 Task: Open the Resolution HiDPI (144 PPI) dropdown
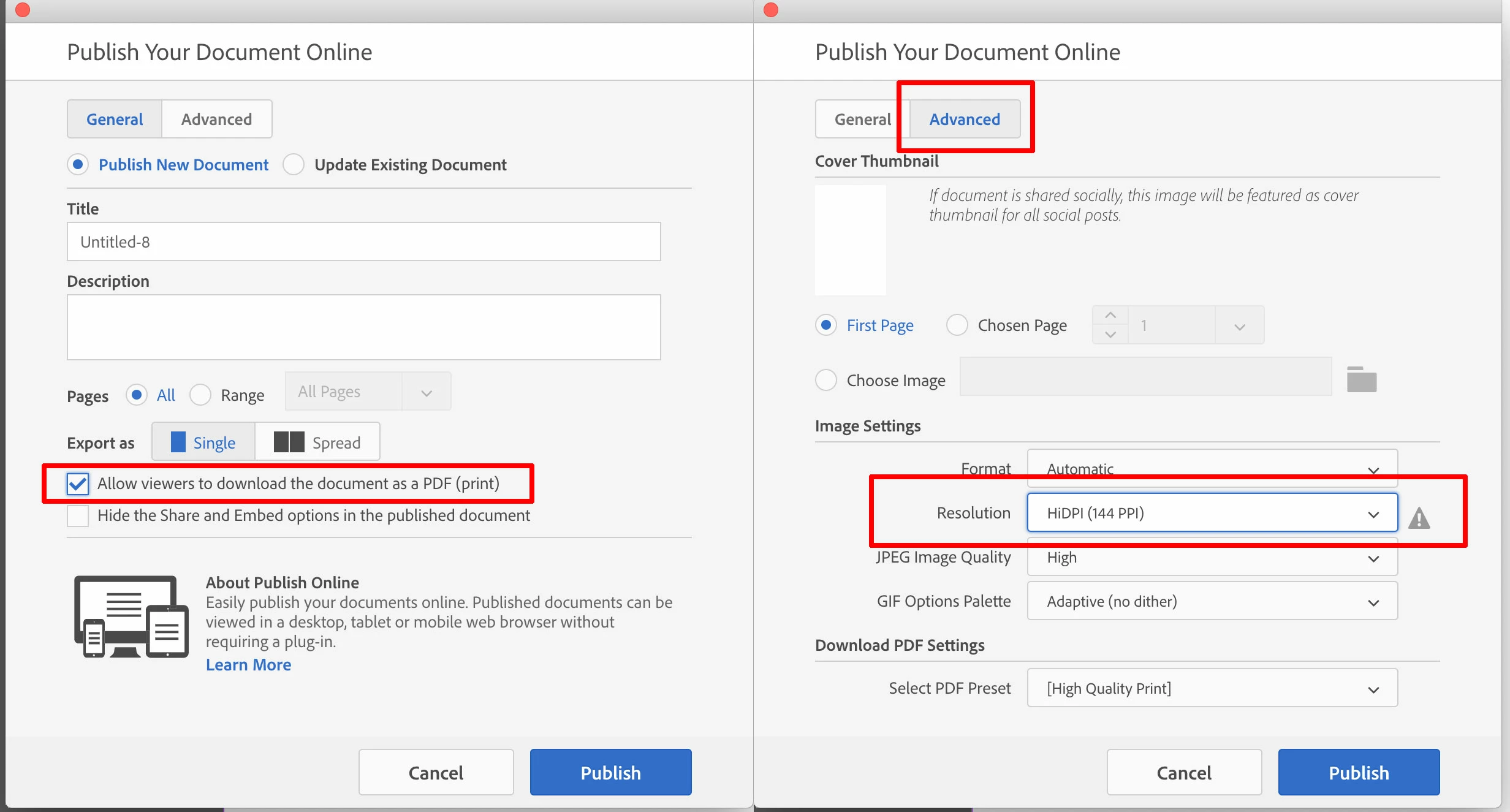click(x=1212, y=513)
